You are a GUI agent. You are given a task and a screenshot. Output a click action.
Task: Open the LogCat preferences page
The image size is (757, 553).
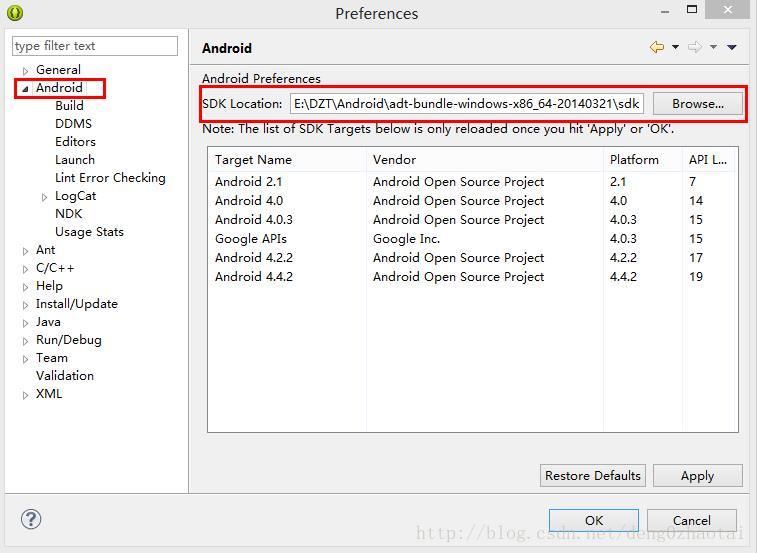point(76,196)
